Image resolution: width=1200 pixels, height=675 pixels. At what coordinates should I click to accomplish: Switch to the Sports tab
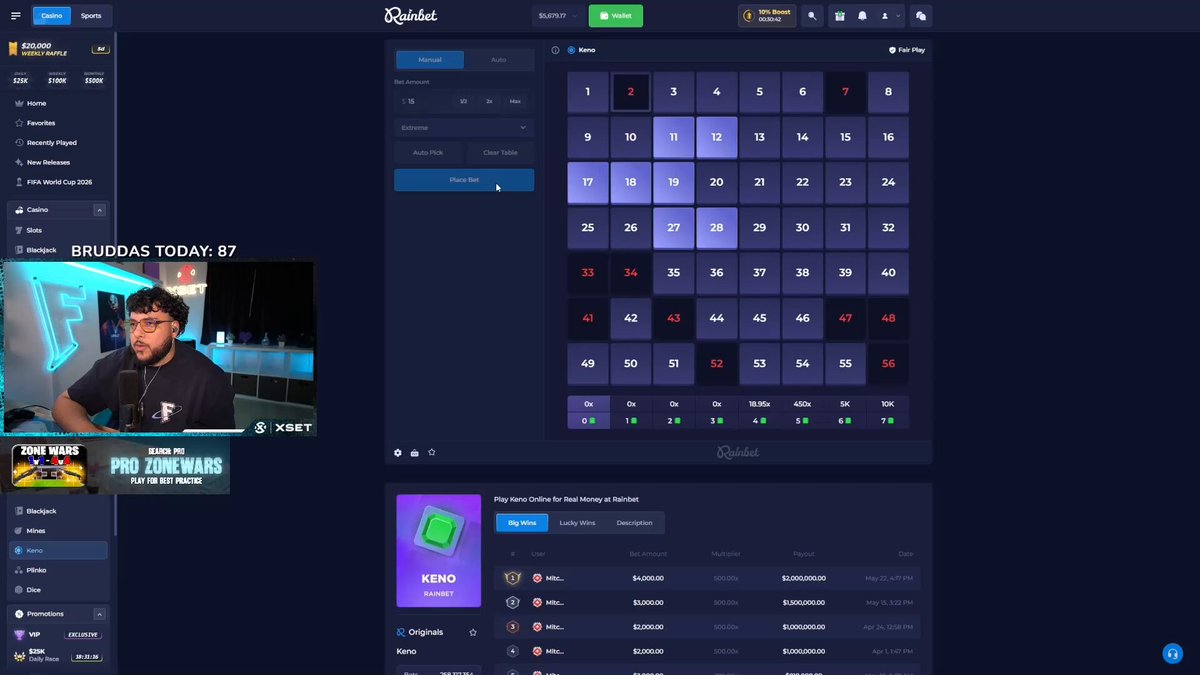[x=91, y=16]
